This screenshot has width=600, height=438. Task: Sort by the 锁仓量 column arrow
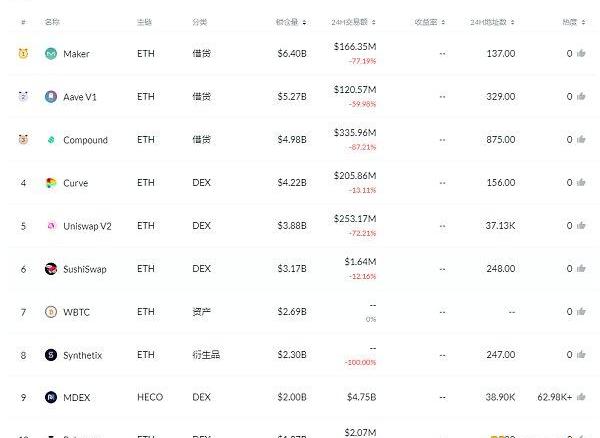304,22
